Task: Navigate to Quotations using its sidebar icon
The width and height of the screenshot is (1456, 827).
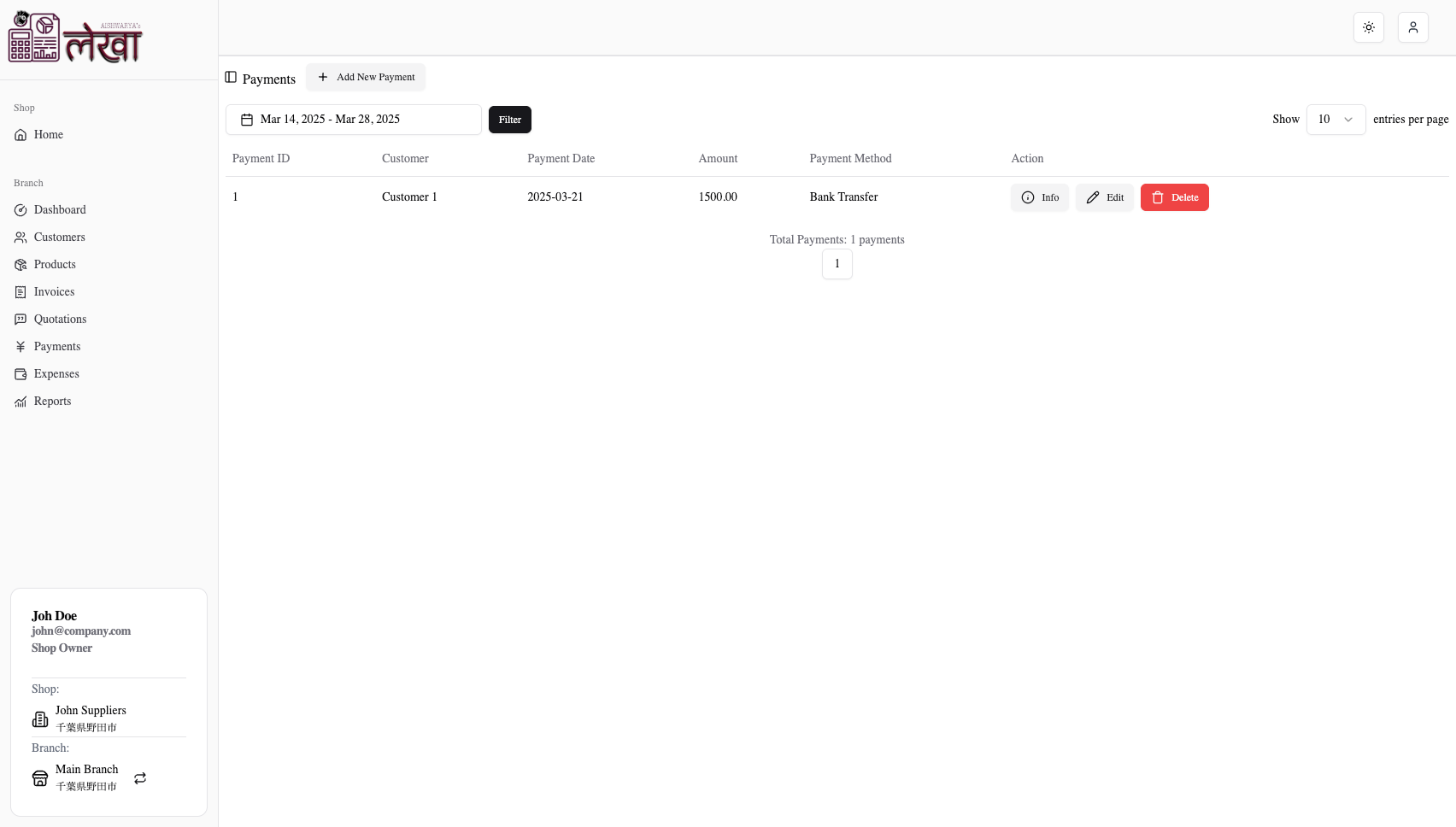Action: (x=21, y=319)
